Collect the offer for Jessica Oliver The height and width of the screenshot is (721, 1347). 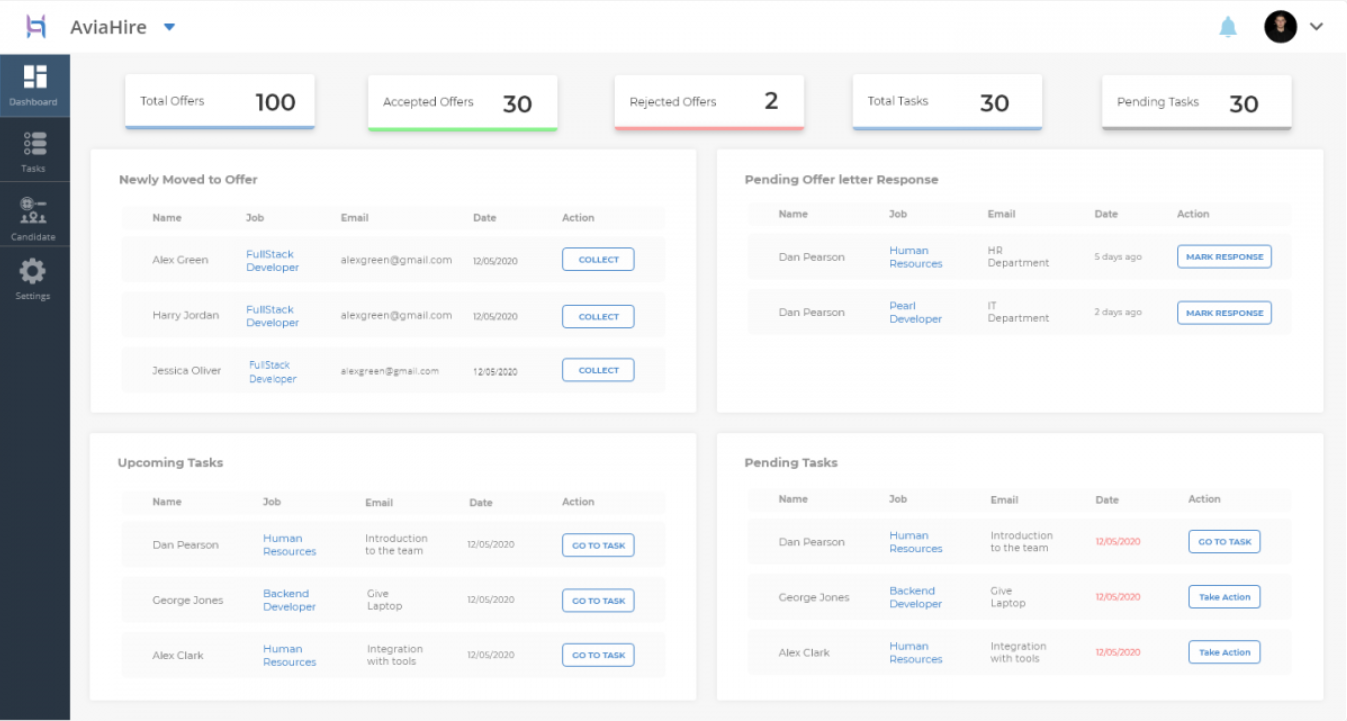tap(598, 370)
